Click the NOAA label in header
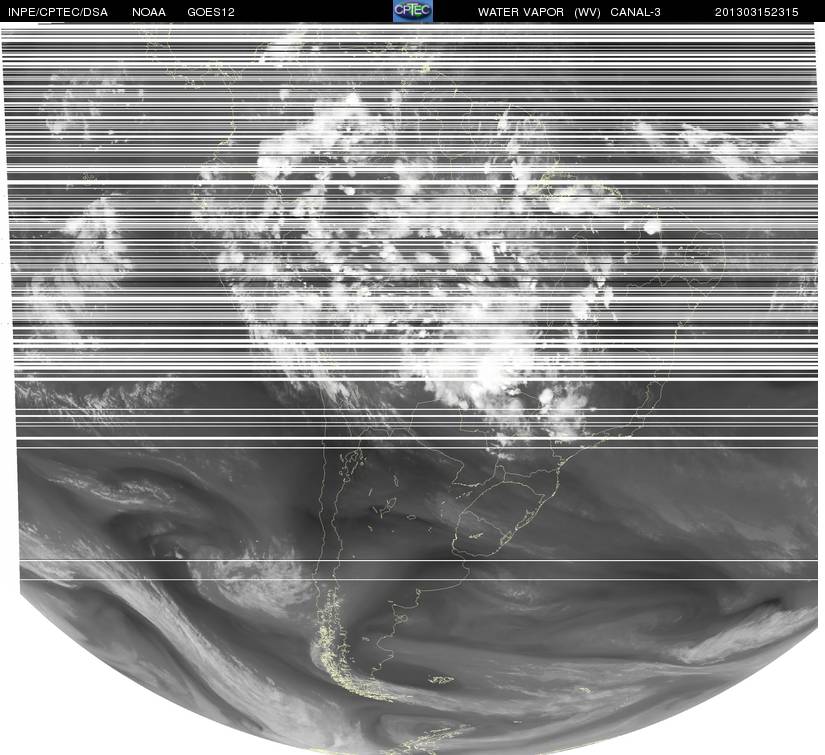 pyautogui.click(x=149, y=12)
